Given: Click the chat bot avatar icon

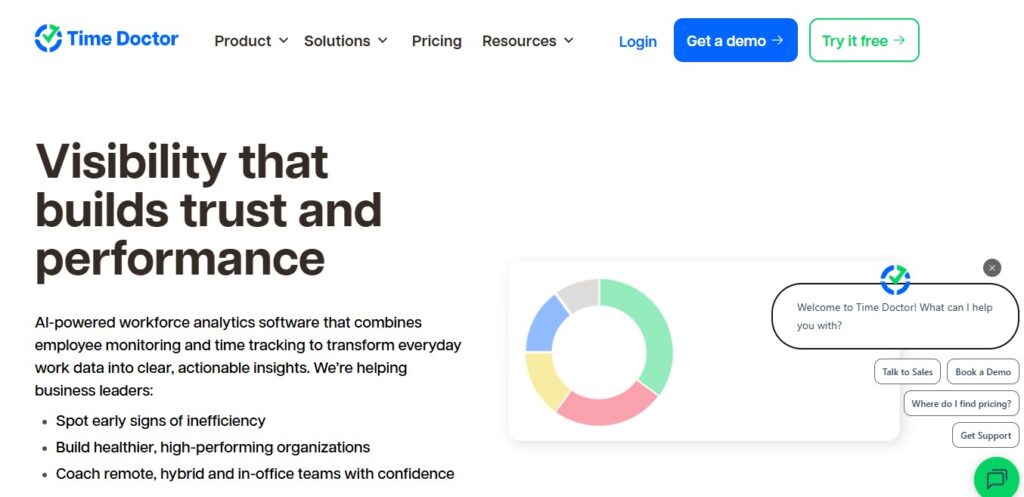Looking at the screenshot, I should pos(895,280).
